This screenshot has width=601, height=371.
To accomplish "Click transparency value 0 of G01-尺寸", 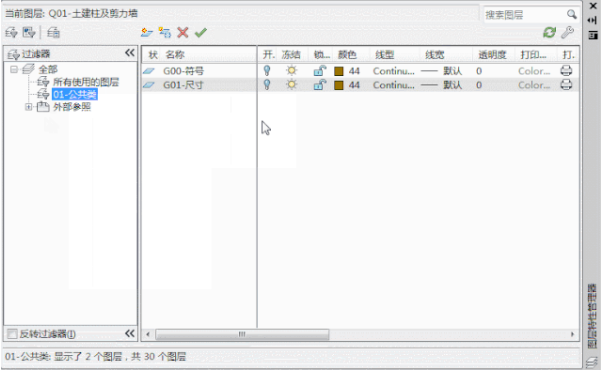I will click(x=479, y=85).
